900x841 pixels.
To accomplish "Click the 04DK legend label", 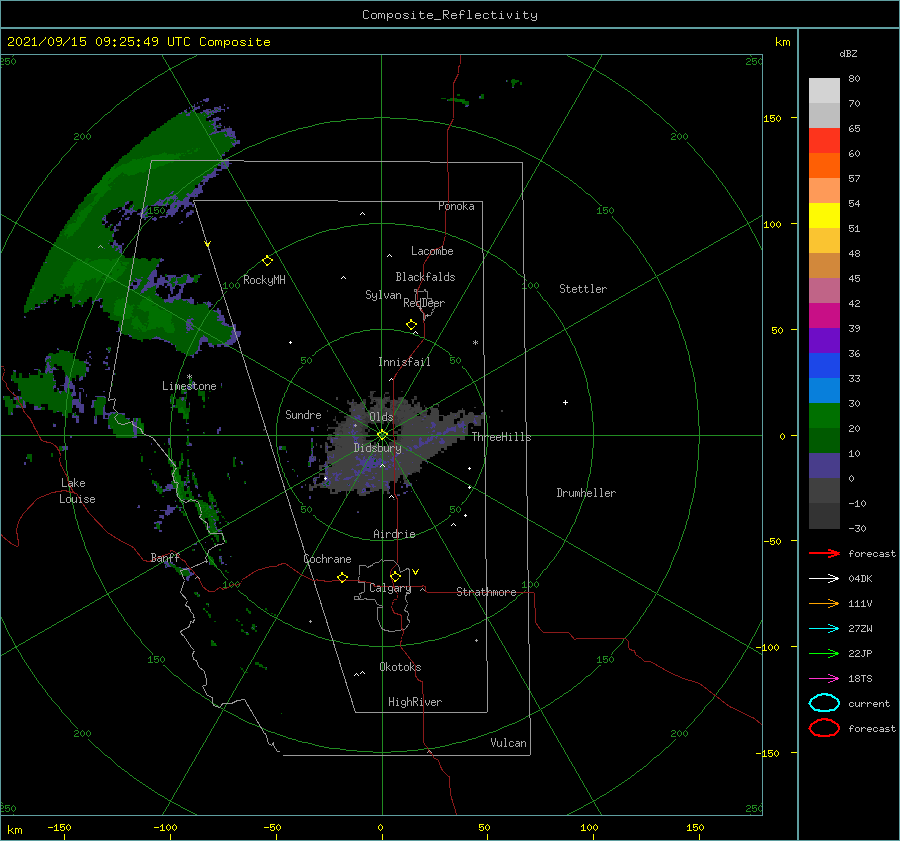I will [860, 579].
